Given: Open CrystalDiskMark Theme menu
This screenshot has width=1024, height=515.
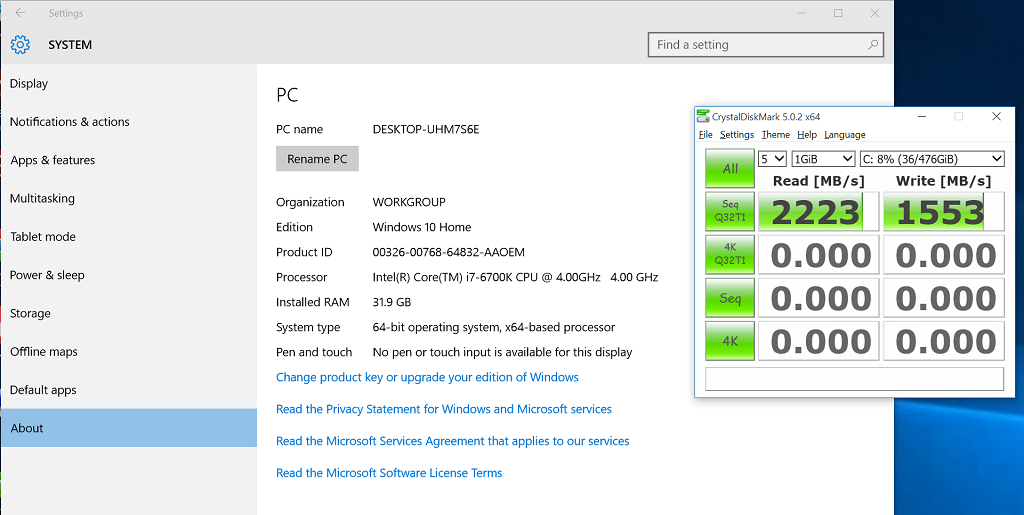Looking at the screenshot, I should tap(775, 134).
